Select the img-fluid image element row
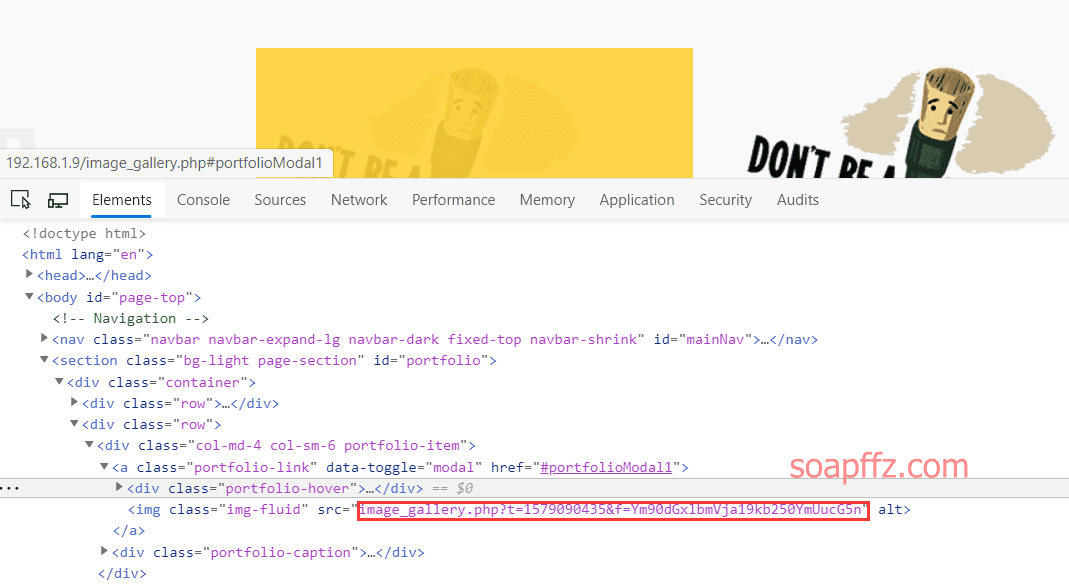 (519, 510)
